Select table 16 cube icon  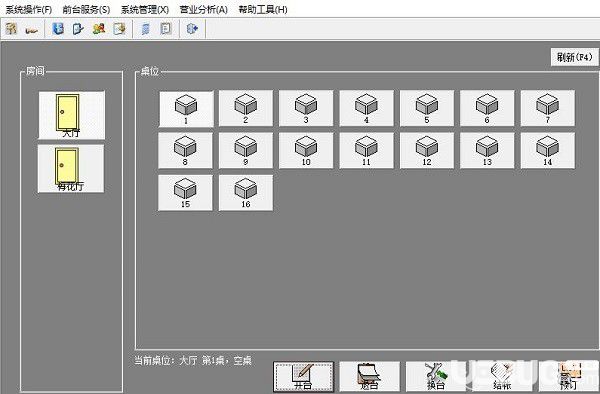pos(246,193)
